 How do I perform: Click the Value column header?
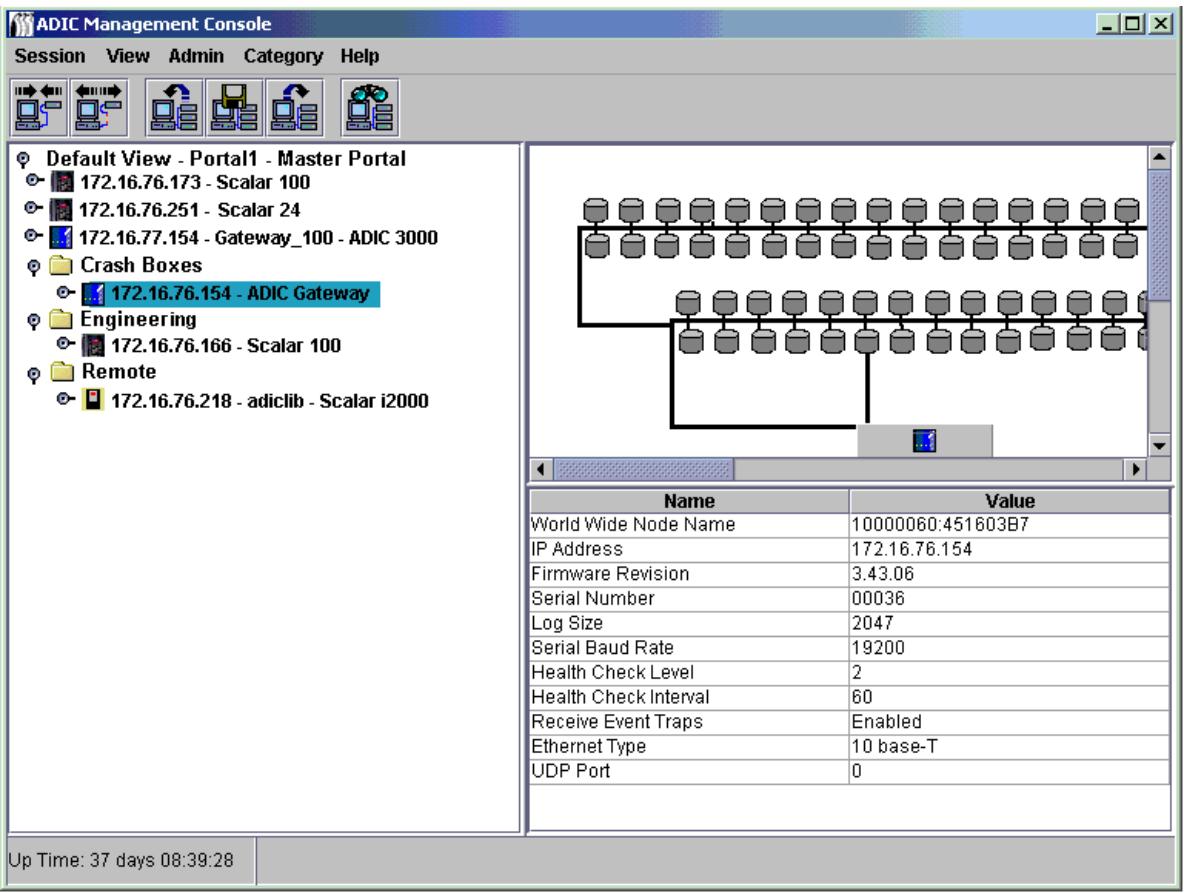tap(1010, 501)
